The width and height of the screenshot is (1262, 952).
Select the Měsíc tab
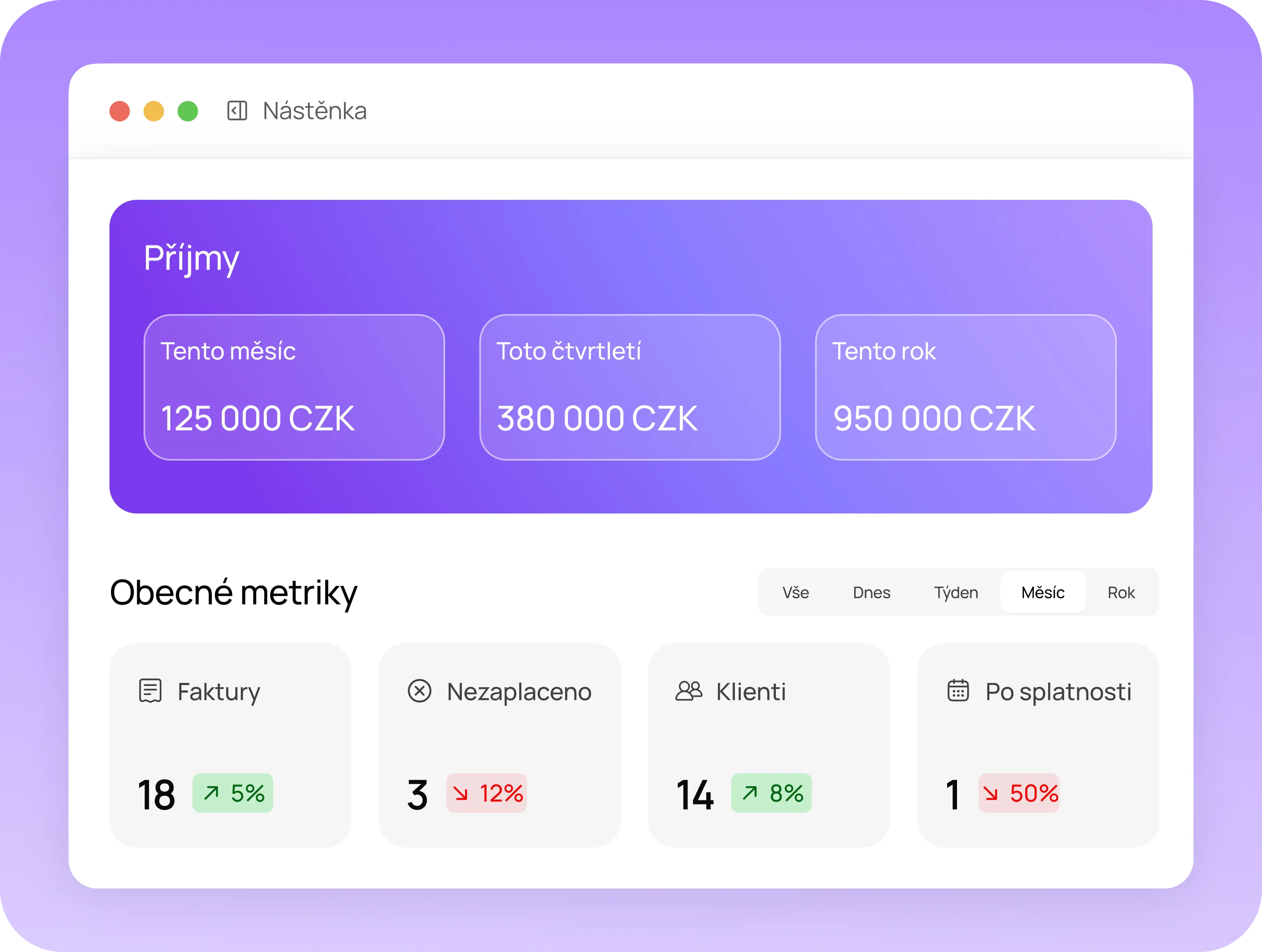click(x=1043, y=592)
